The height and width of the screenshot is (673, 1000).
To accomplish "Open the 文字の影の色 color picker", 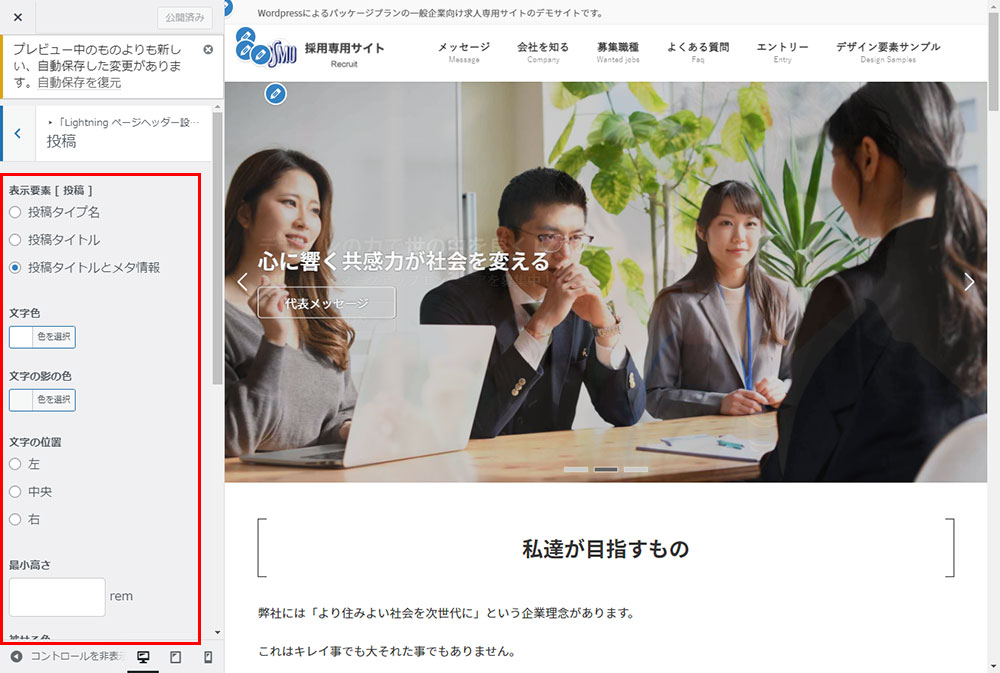I will tap(42, 400).
